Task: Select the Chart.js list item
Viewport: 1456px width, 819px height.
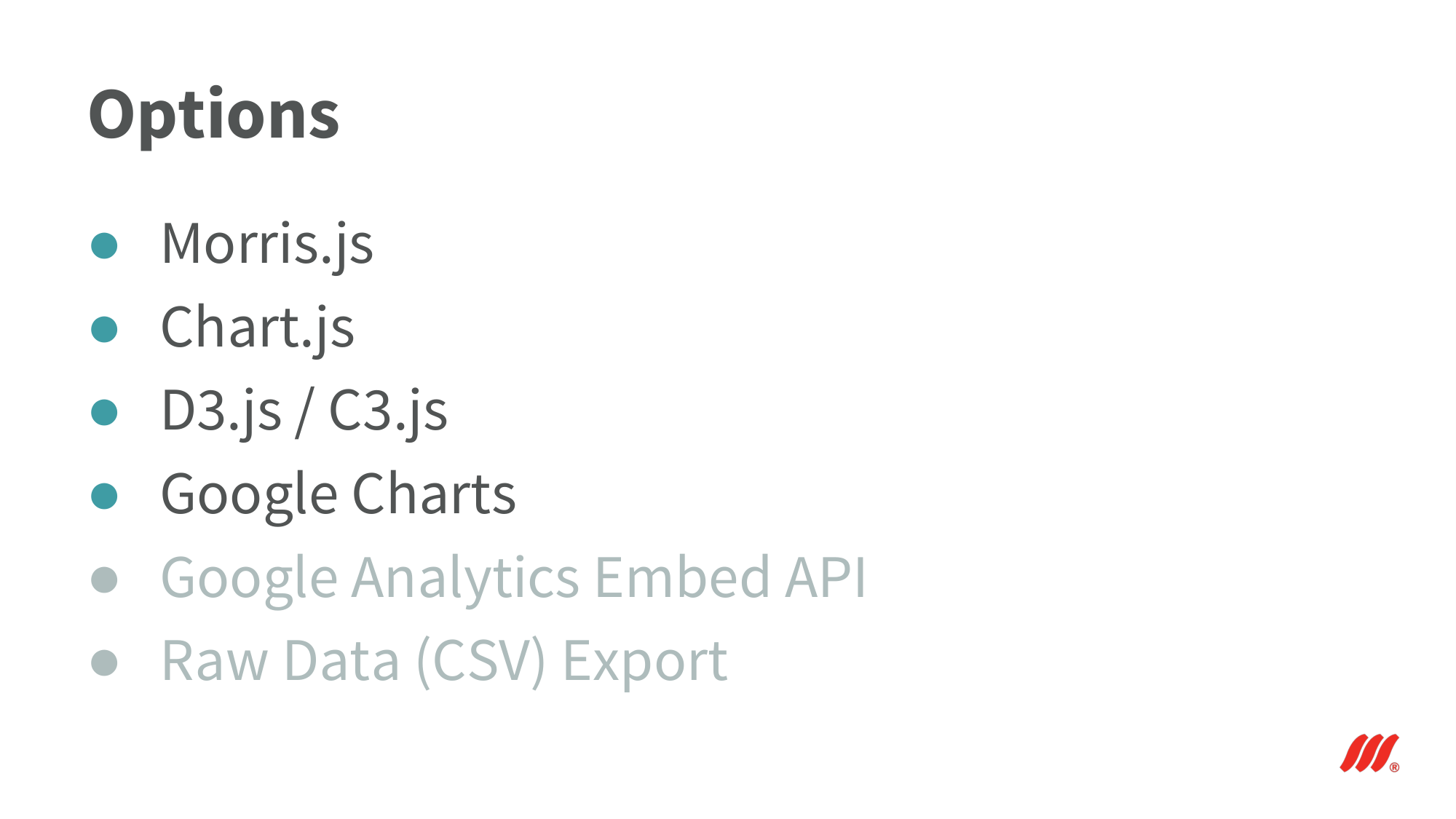Action: [258, 330]
